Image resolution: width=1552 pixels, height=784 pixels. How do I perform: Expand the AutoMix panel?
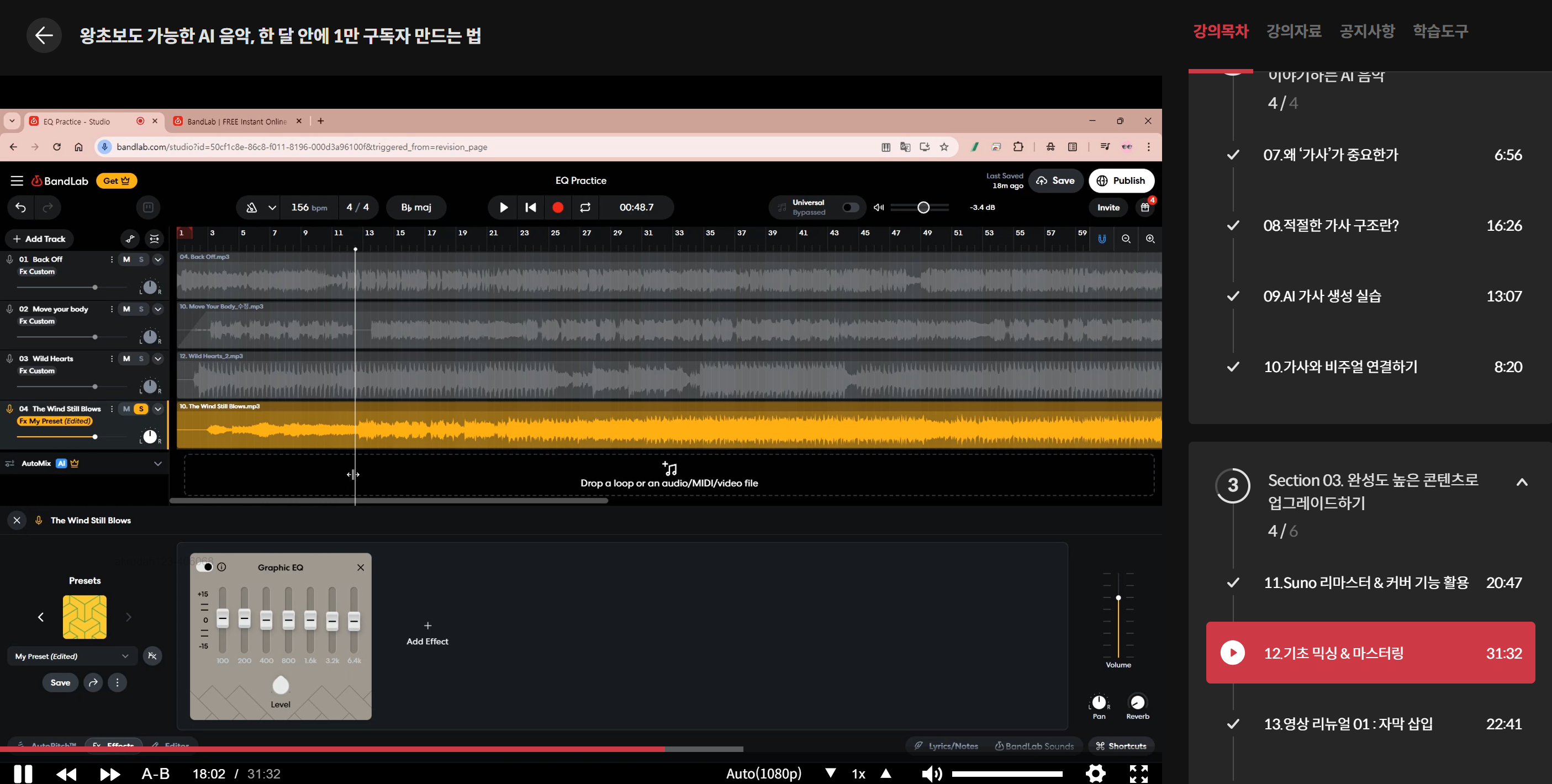[x=158, y=464]
